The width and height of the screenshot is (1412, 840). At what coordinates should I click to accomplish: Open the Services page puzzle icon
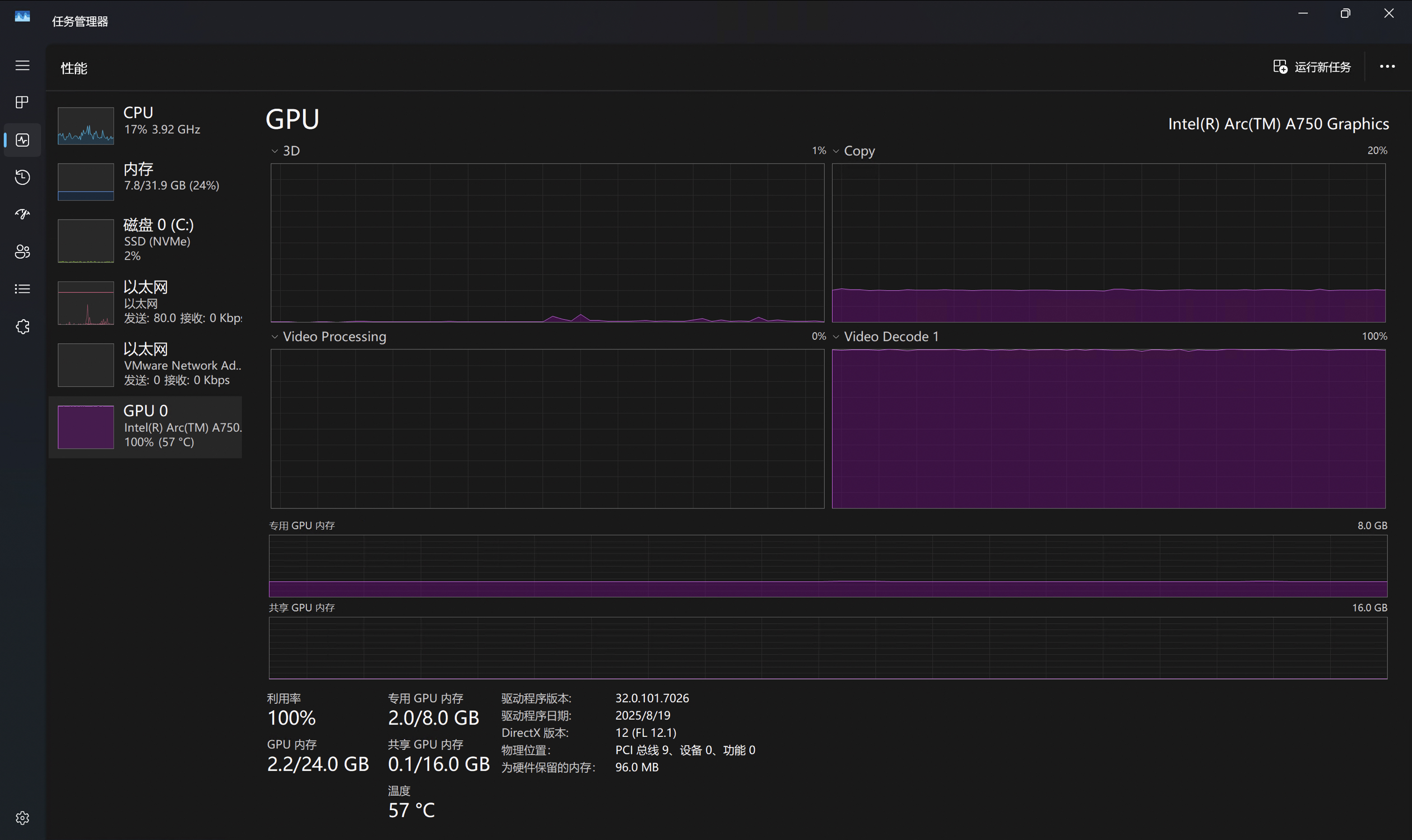click(22, 326)
